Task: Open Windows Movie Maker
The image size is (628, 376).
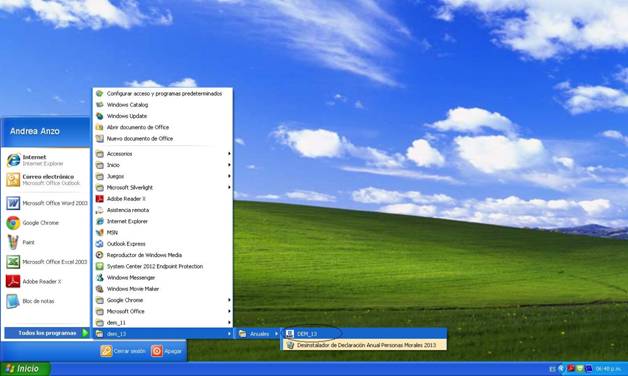Action: (163, 289)
